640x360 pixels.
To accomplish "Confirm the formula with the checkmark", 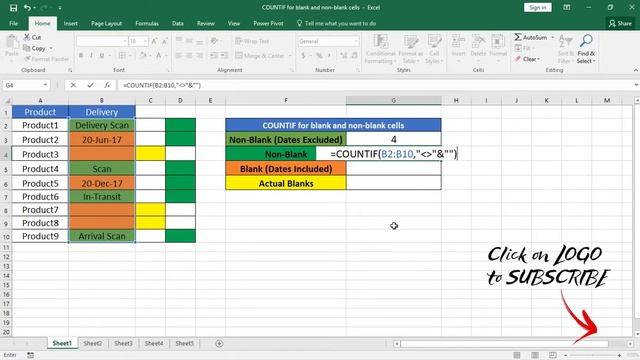I will [90, 85].
